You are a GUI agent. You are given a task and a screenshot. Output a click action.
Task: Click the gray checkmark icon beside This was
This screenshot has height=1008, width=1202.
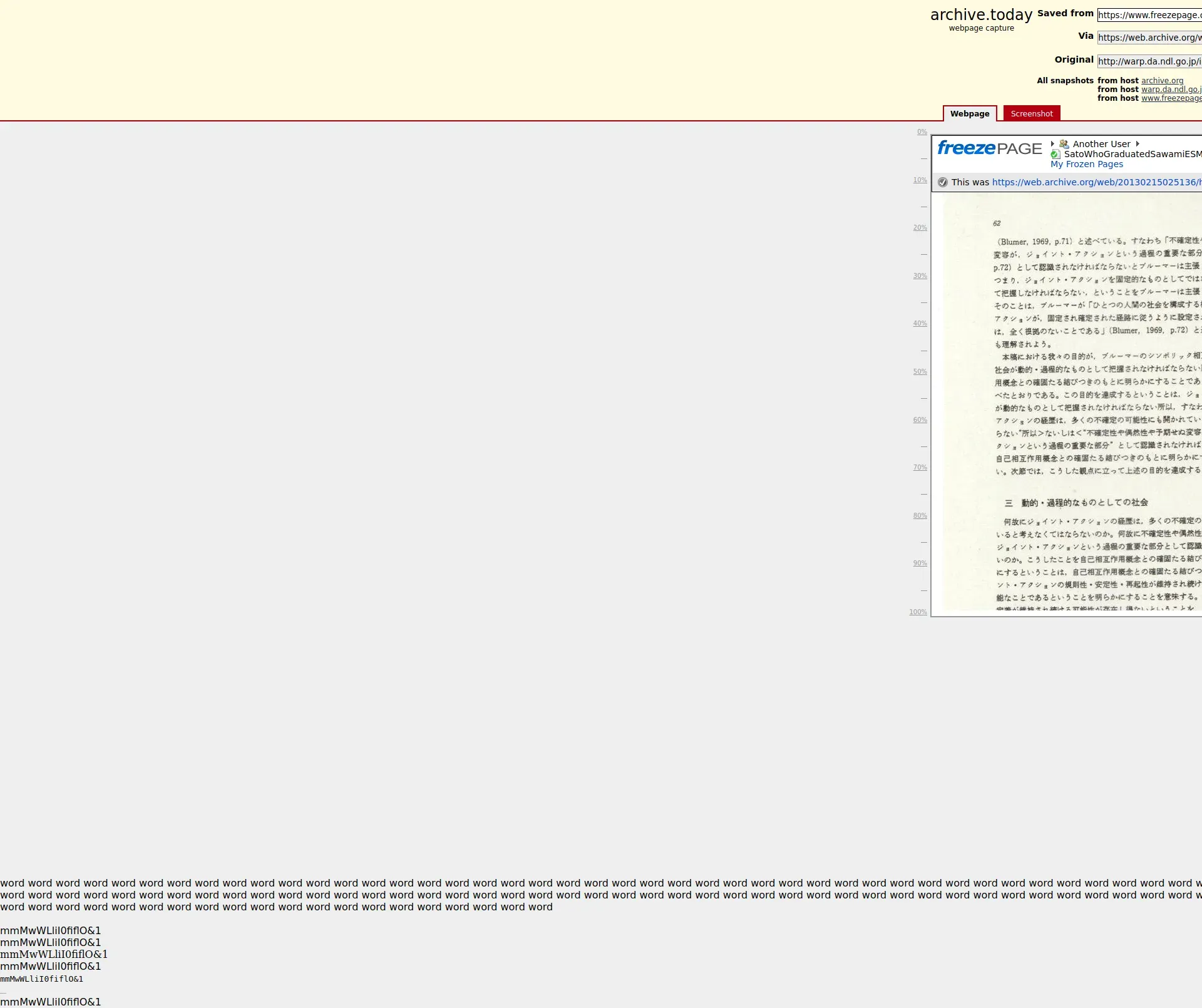943,182
